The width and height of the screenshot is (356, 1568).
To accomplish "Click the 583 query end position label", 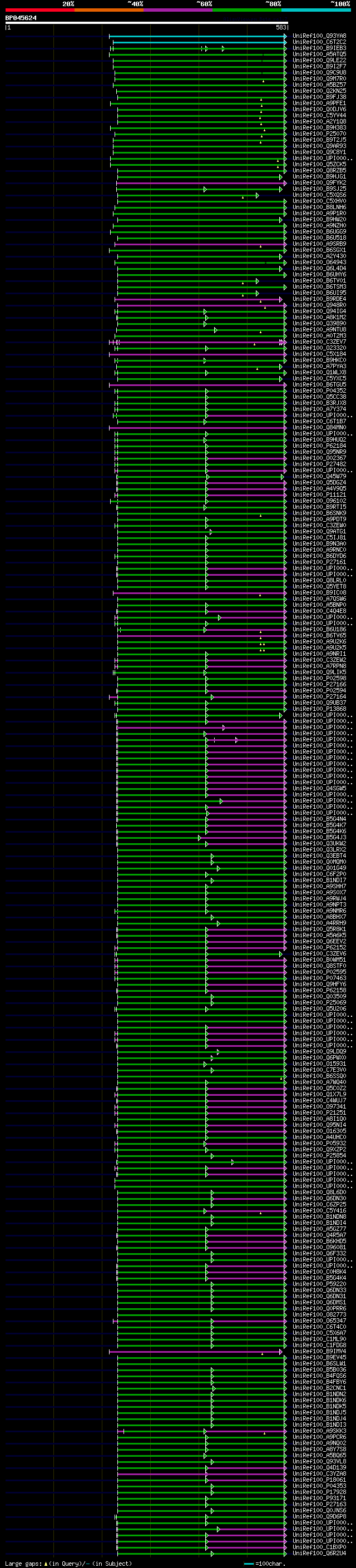I will tap(281, 27).
